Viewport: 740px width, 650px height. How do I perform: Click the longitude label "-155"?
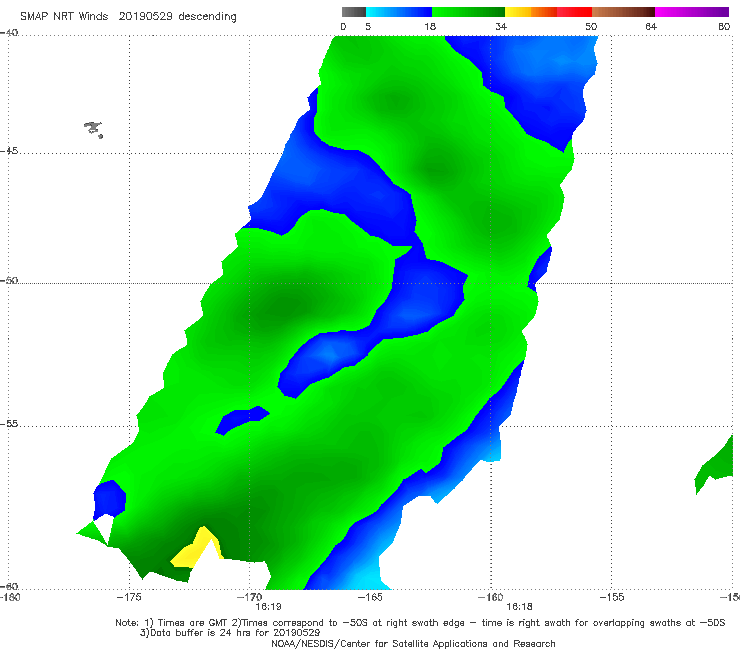point(612,597)
